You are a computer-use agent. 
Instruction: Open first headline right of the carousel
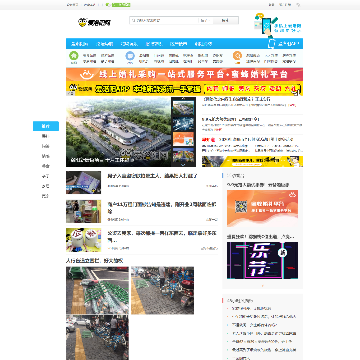pos(237,99)
